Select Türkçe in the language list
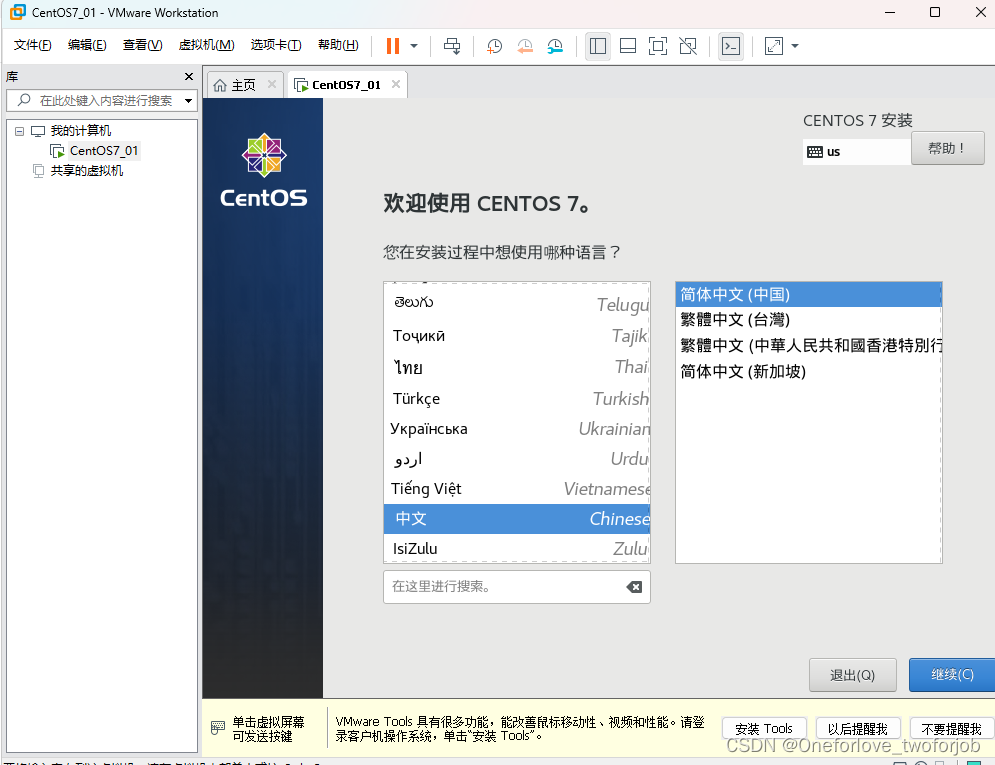 point(517,398)
